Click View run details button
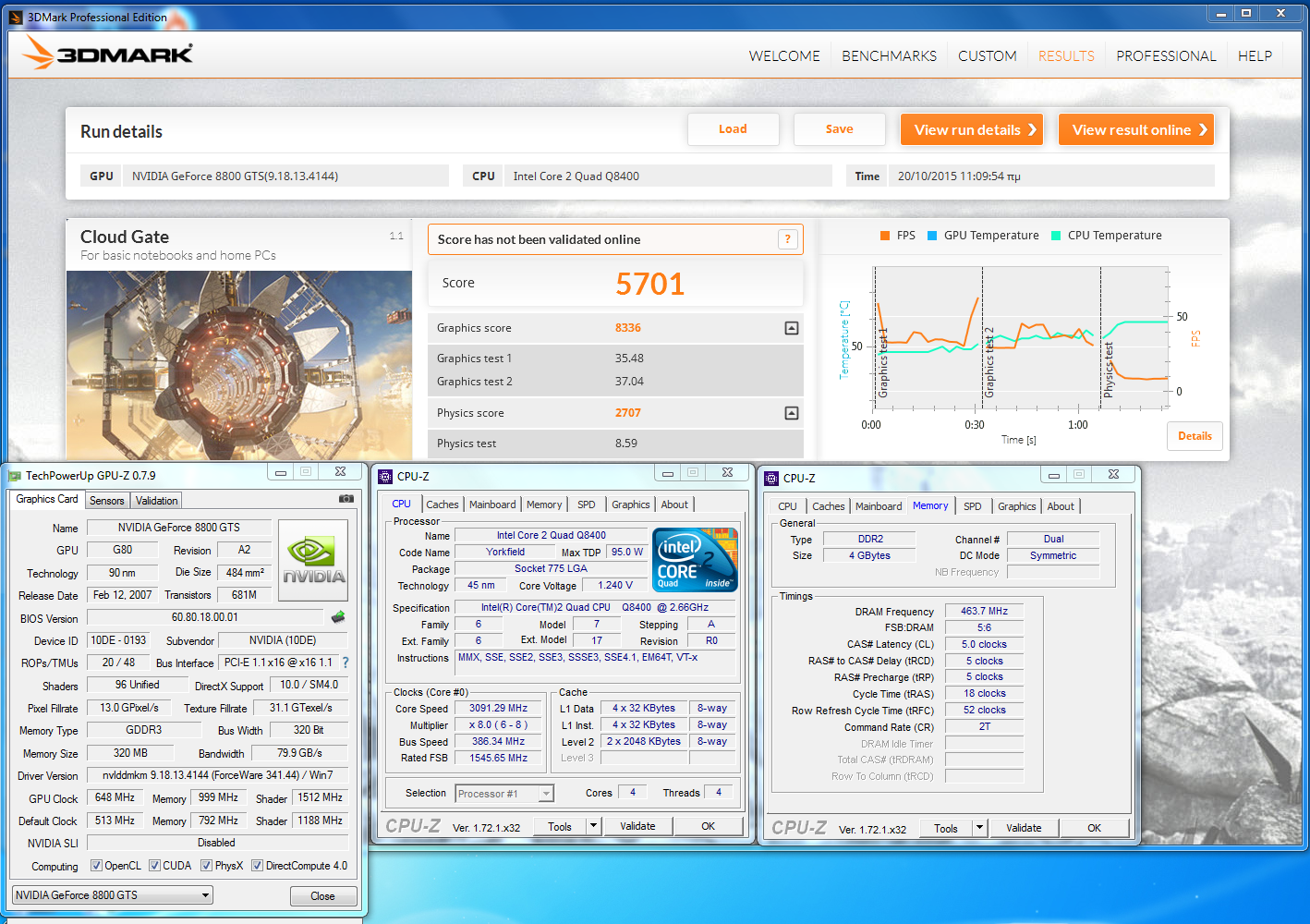Screen dimensions: 1310x924 pyautogui.click(x=972, y=129)
